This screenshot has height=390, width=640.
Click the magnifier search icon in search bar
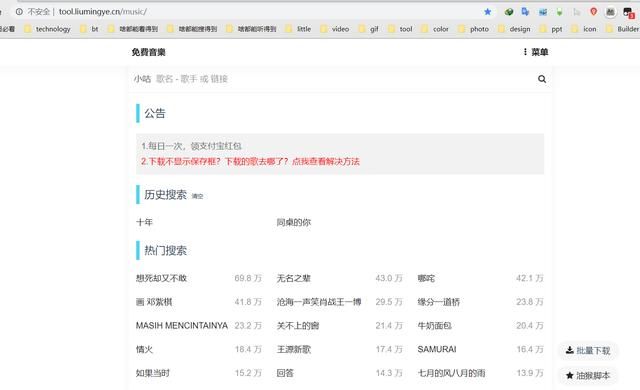click(542, 79)
